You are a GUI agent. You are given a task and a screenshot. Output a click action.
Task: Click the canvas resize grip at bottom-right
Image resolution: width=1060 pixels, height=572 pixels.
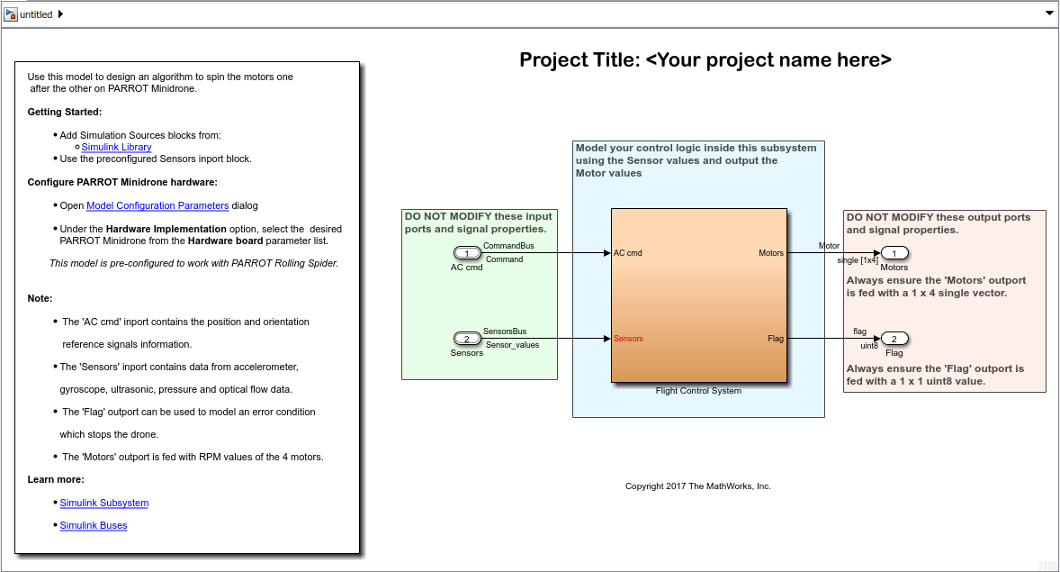(x=1051, y=564)
